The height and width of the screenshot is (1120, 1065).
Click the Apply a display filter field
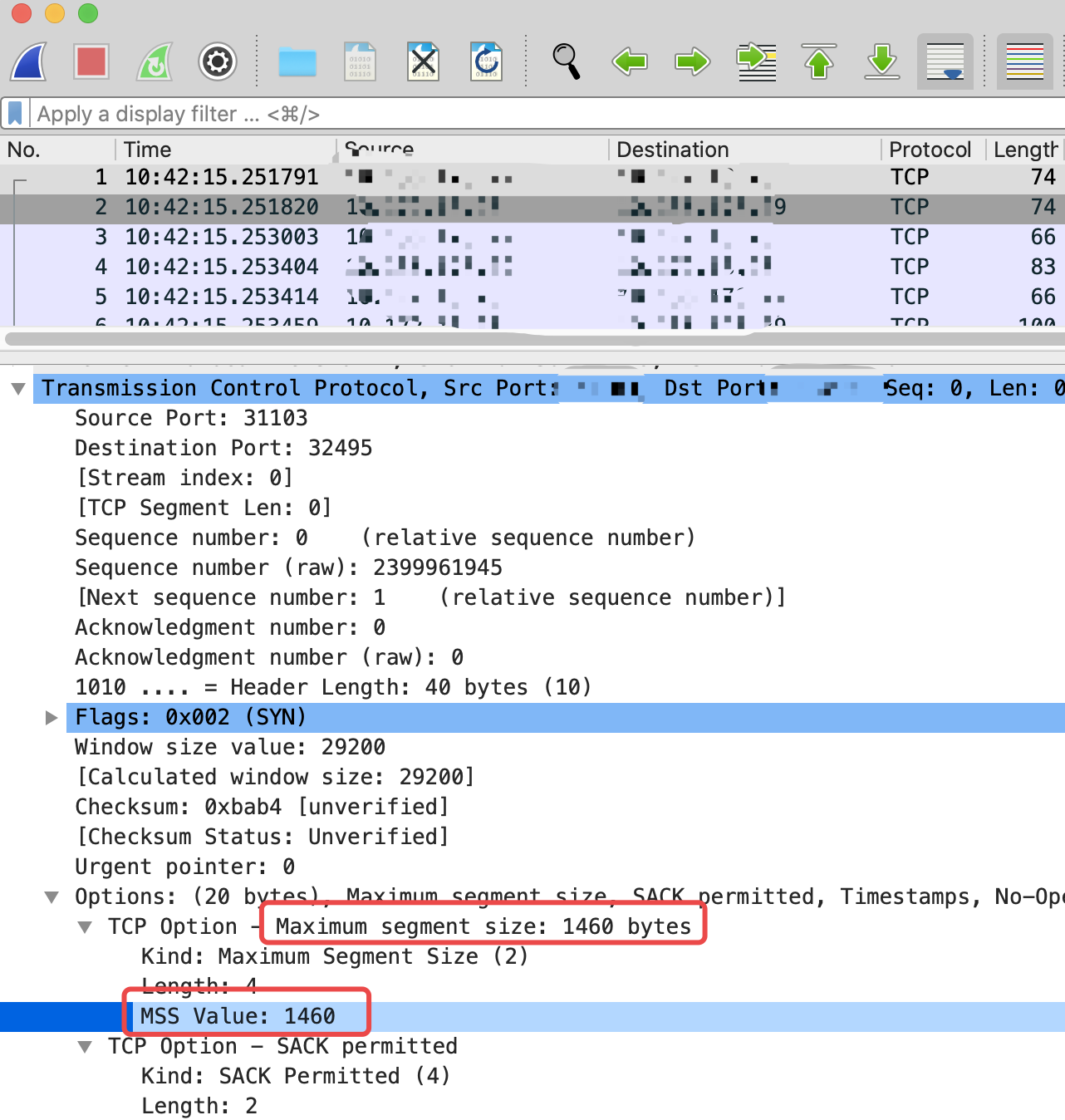pyautogui.click(x=332, y=114)
